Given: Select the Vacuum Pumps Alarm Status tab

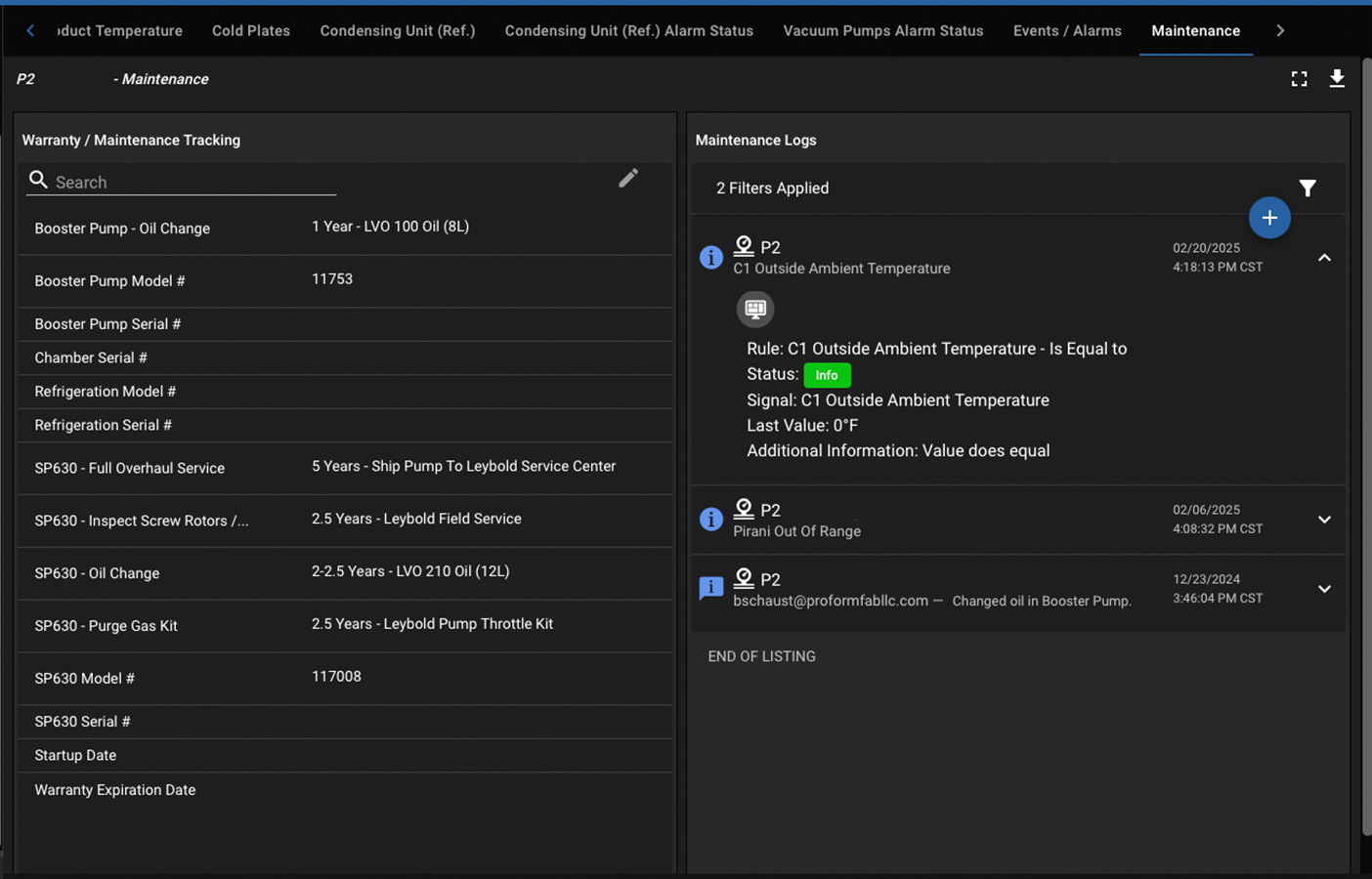Looking at the screenshot, I should (x=882, y=30).
